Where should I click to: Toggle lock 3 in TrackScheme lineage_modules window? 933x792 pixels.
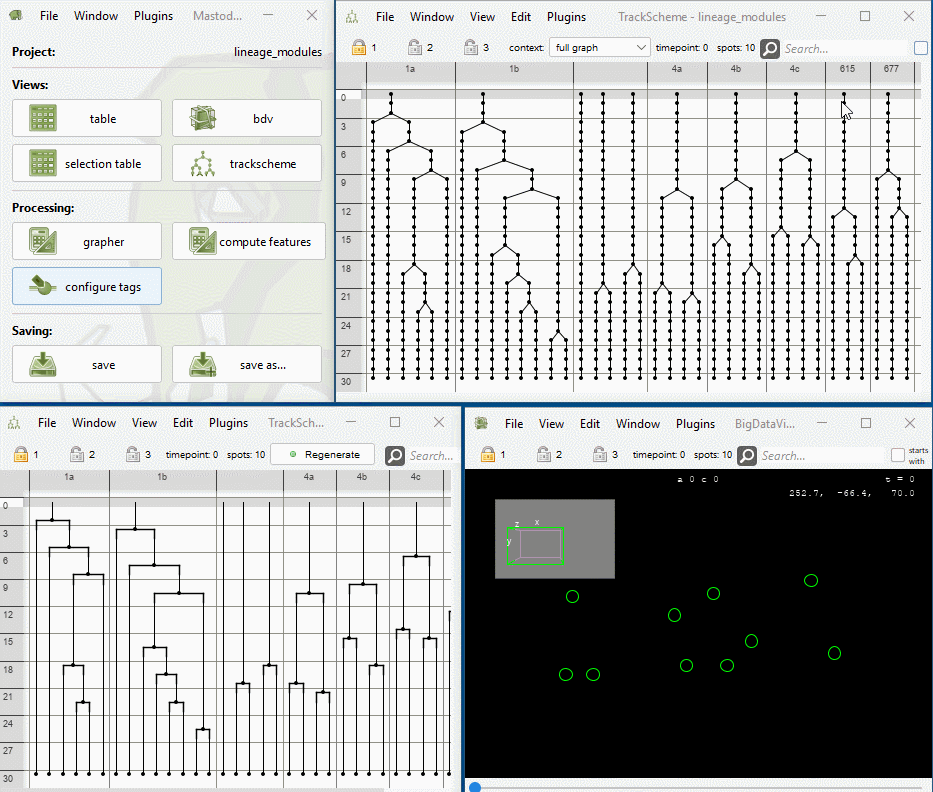[471, 47]
